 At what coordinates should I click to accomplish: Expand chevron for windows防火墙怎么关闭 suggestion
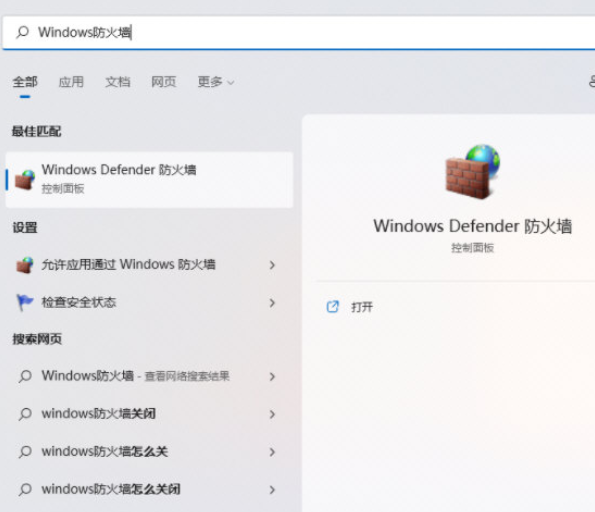(x=272, y=490)
